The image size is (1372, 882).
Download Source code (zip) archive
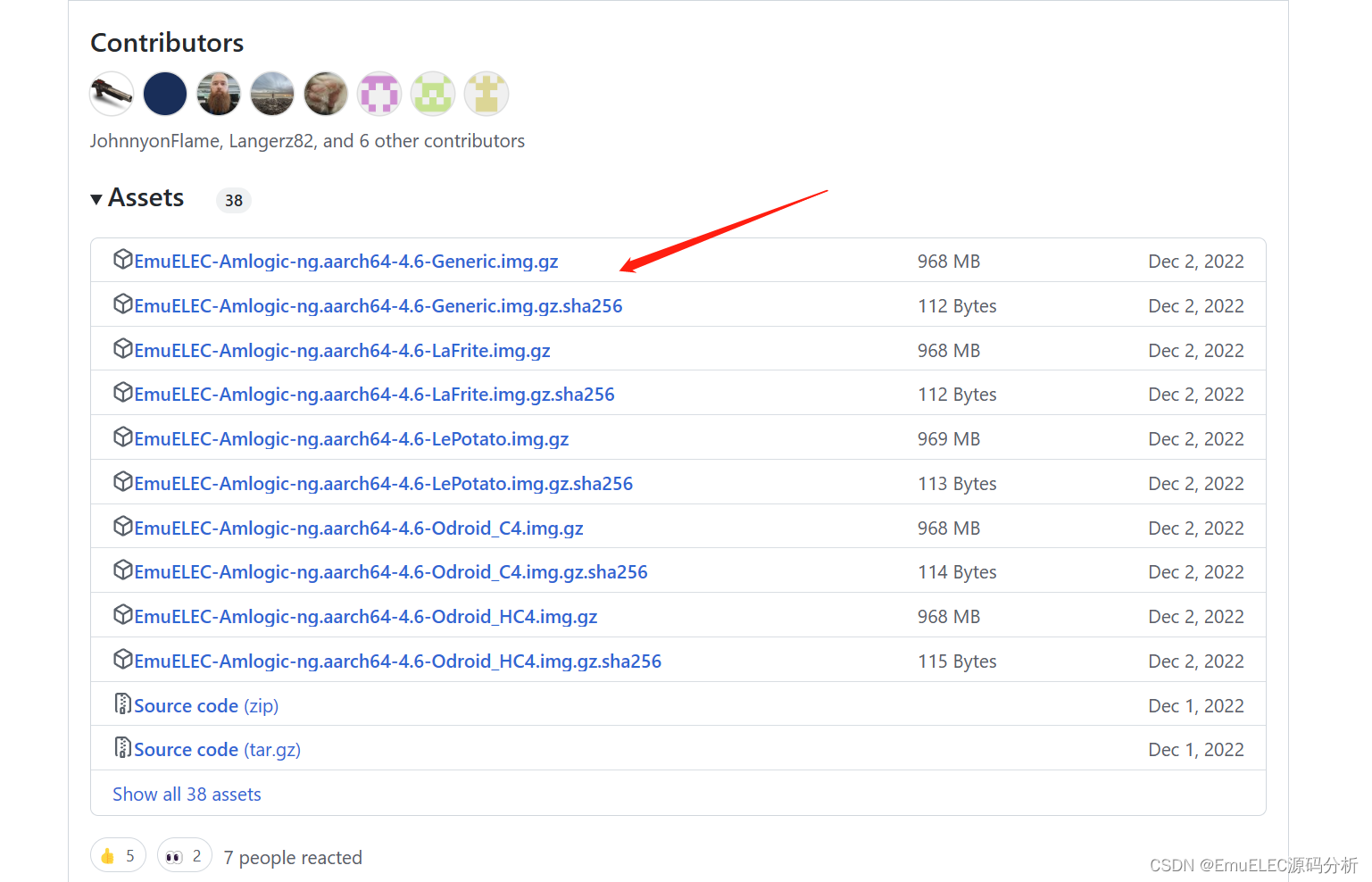(x=206, y=706)
